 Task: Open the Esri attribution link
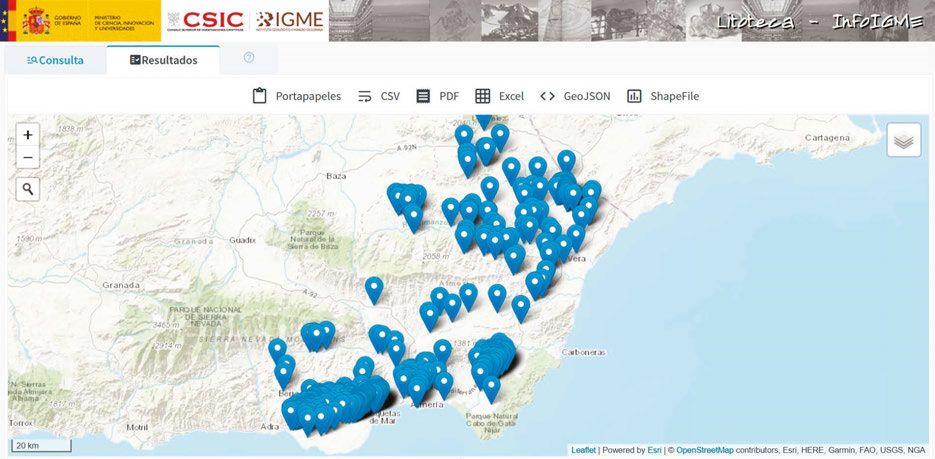654,450
